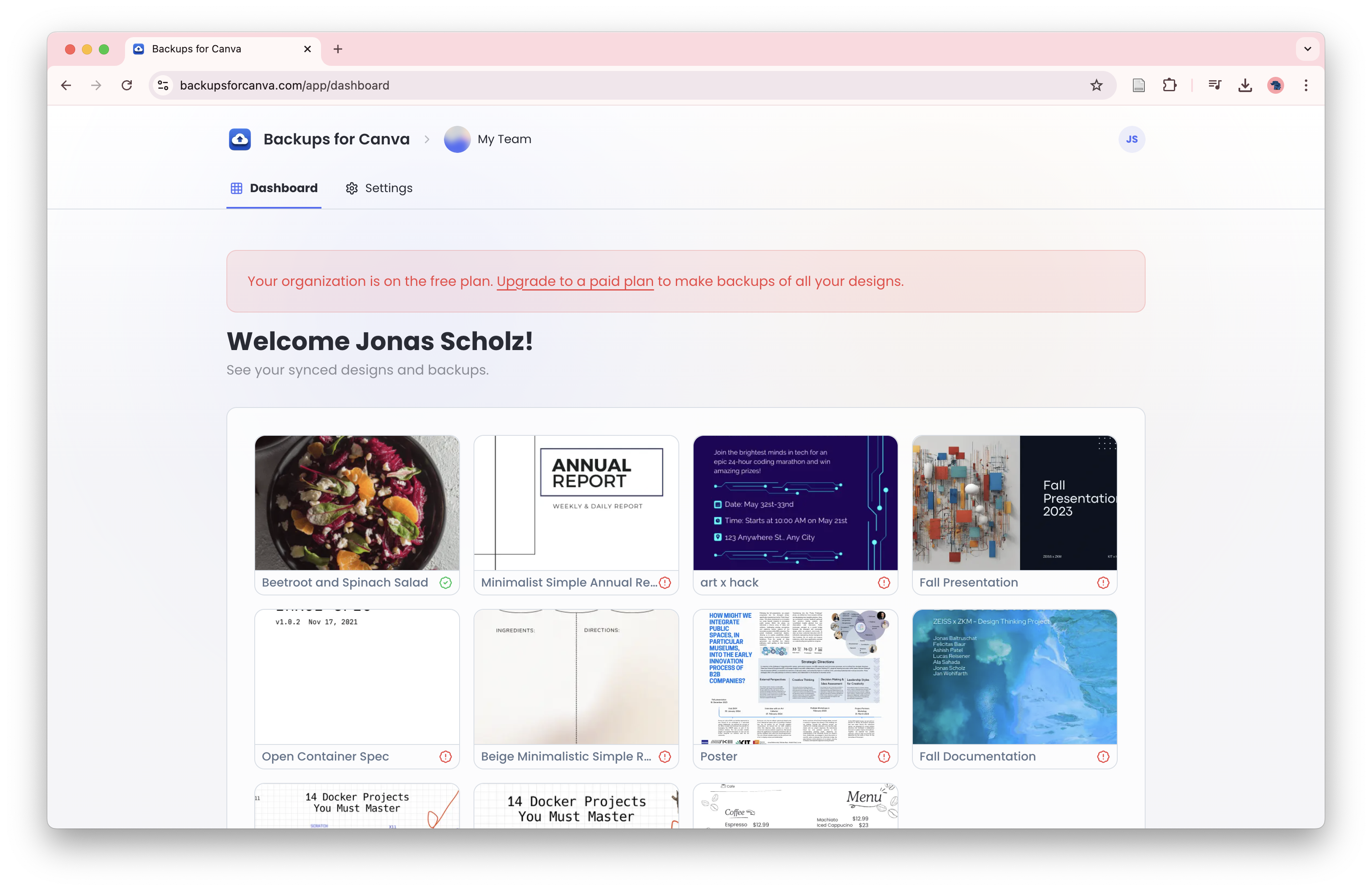Screen dimensions: 1372x891
Task: Click the Backups for Canva cloud logo
Action: click(x=240, y=139)
